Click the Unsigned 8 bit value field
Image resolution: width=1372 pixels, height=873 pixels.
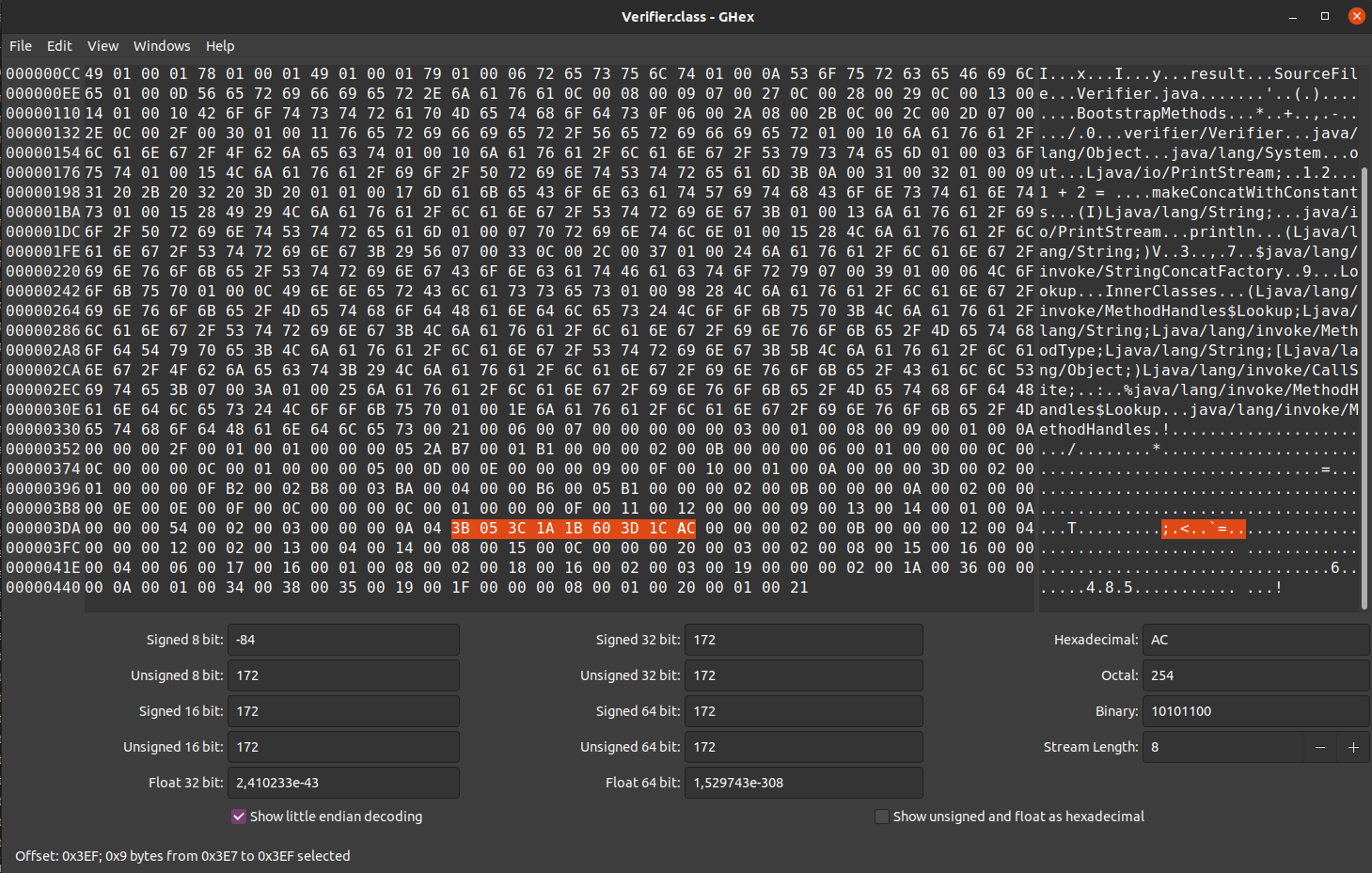pos(343,675)
